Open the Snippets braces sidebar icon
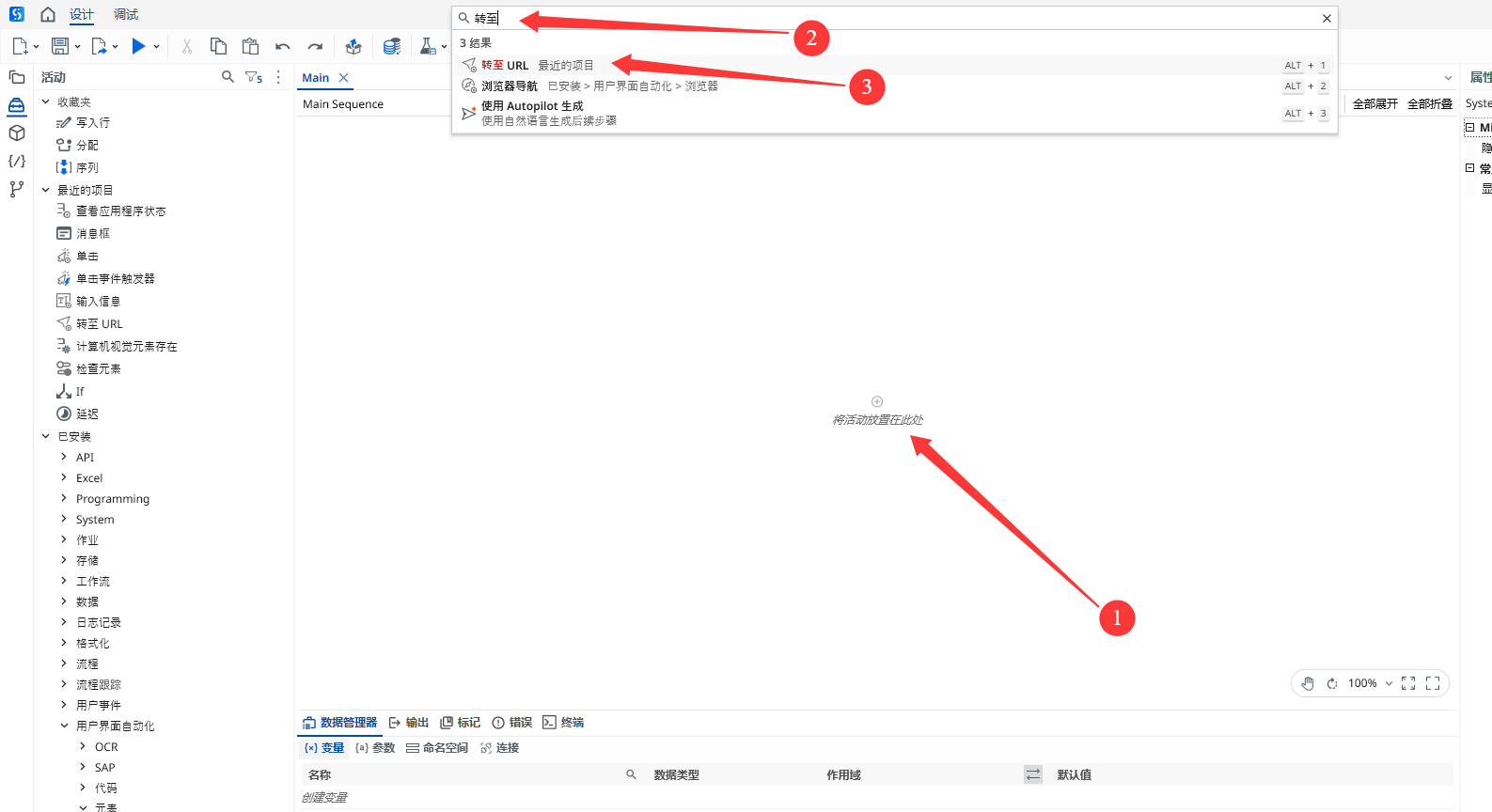The height and width of the screenshot is (812, 1492). (17, 162)
